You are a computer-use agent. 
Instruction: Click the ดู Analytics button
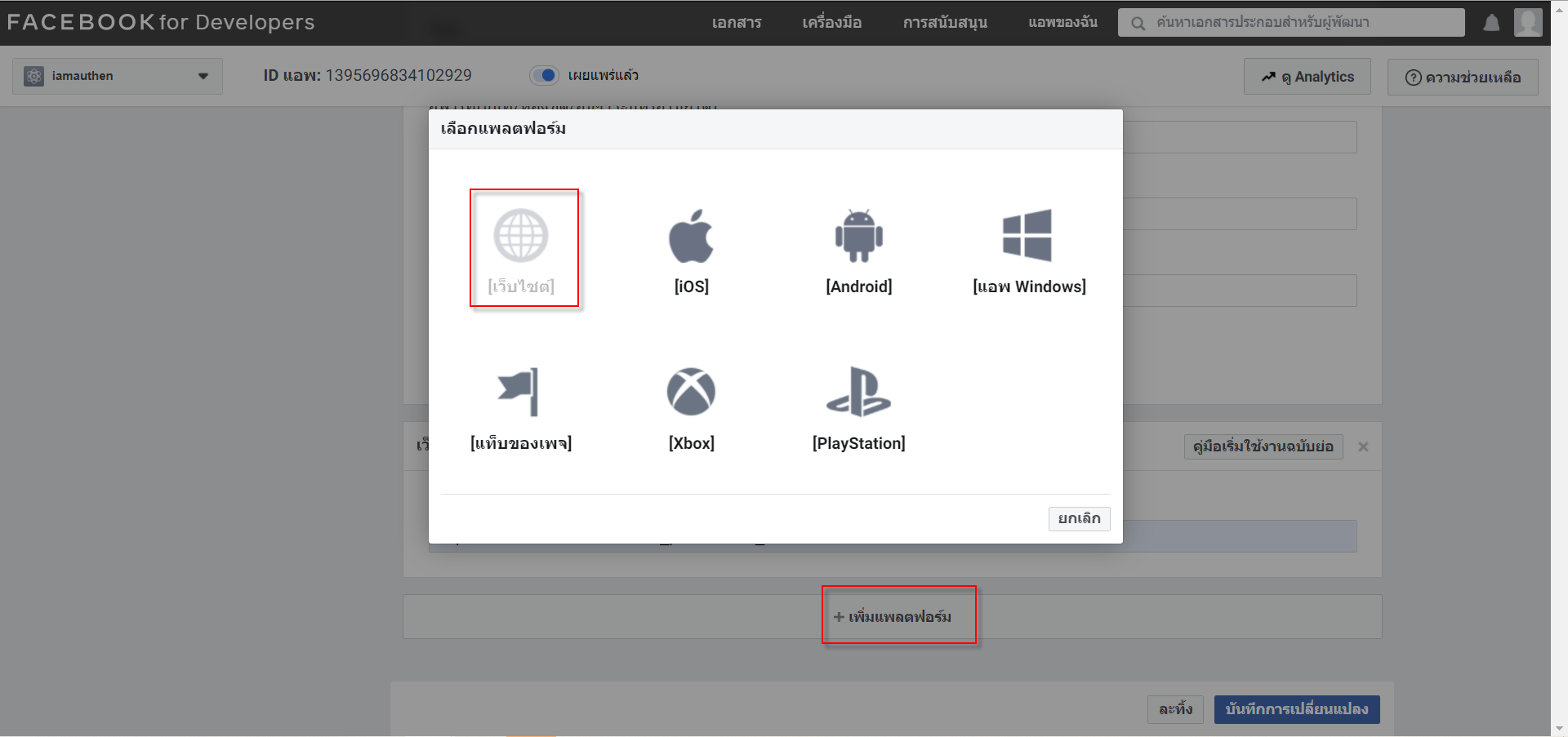[x=1307, y=77]
